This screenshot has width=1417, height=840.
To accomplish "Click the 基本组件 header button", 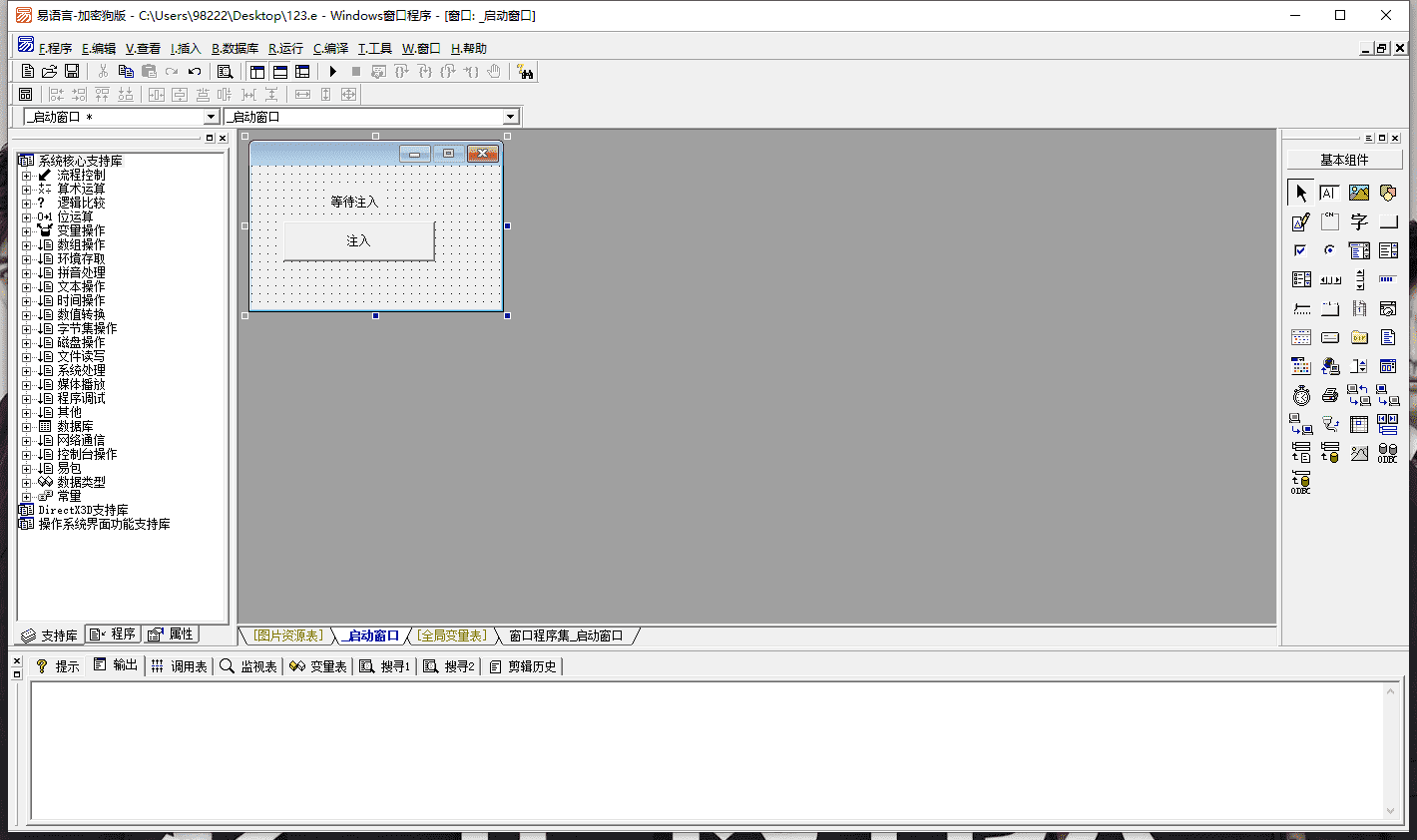I will click(x=1344, y=160).
